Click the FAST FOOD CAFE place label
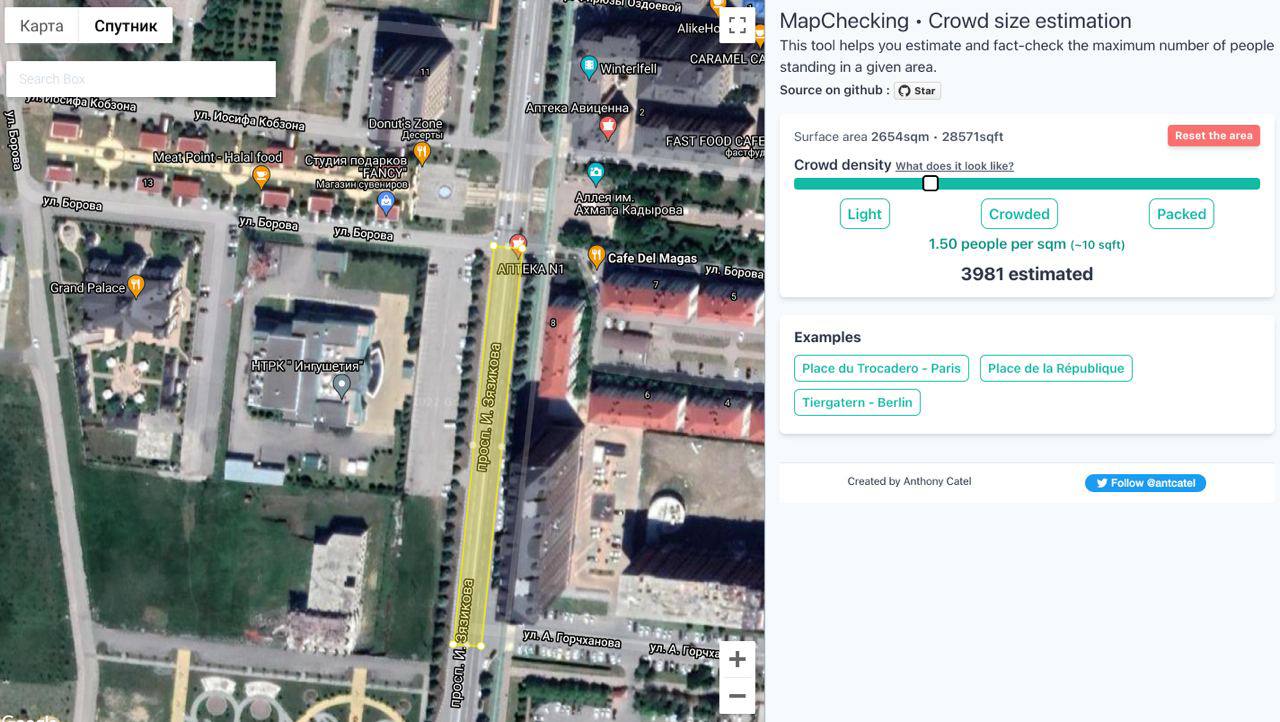The width and height of the screenshot is (1280, 722). tap(715, 141)
